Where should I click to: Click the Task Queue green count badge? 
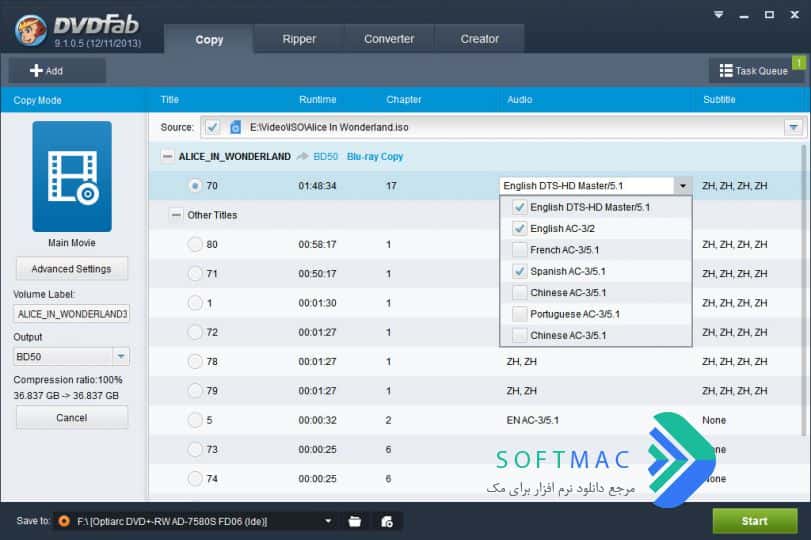[799, 63]
